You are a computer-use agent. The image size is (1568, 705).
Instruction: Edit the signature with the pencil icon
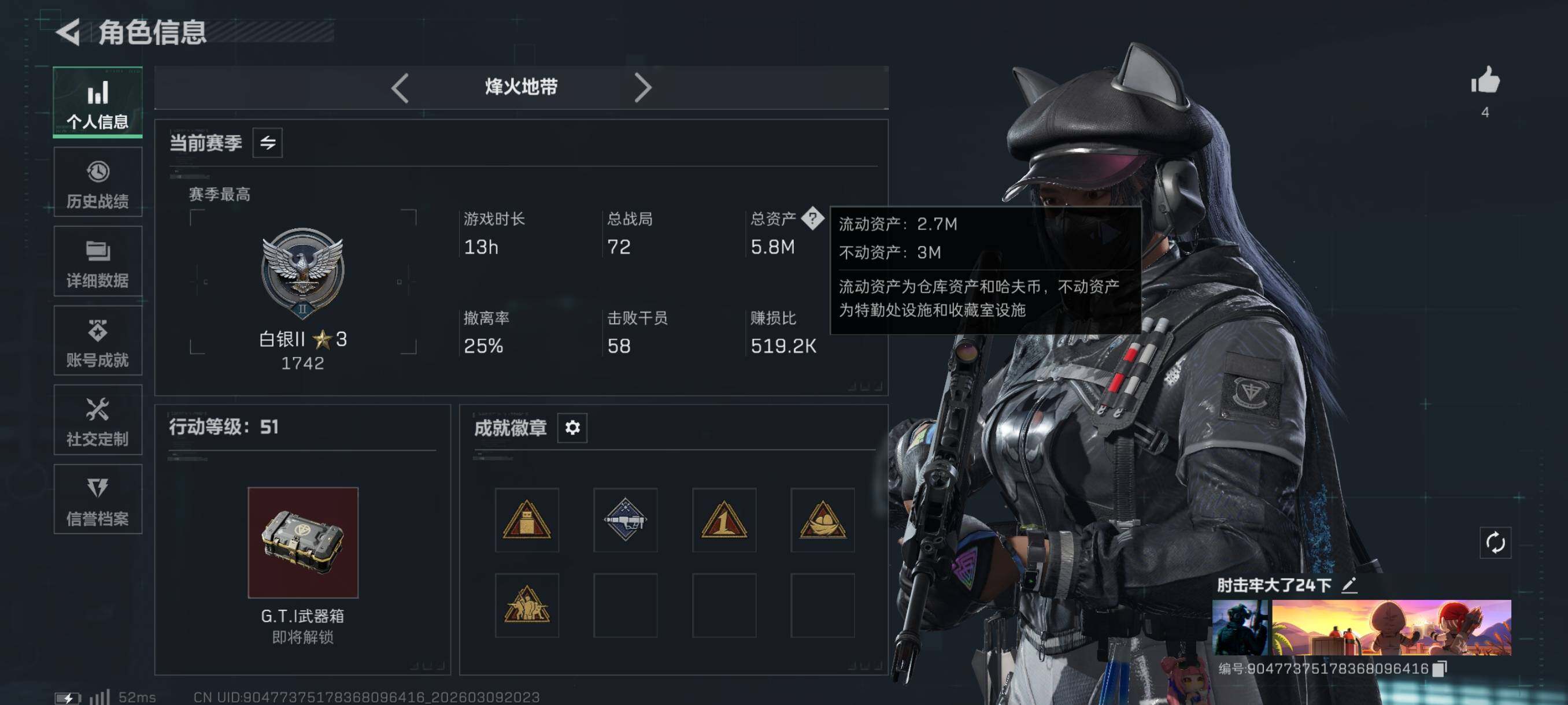(1349, 585)
